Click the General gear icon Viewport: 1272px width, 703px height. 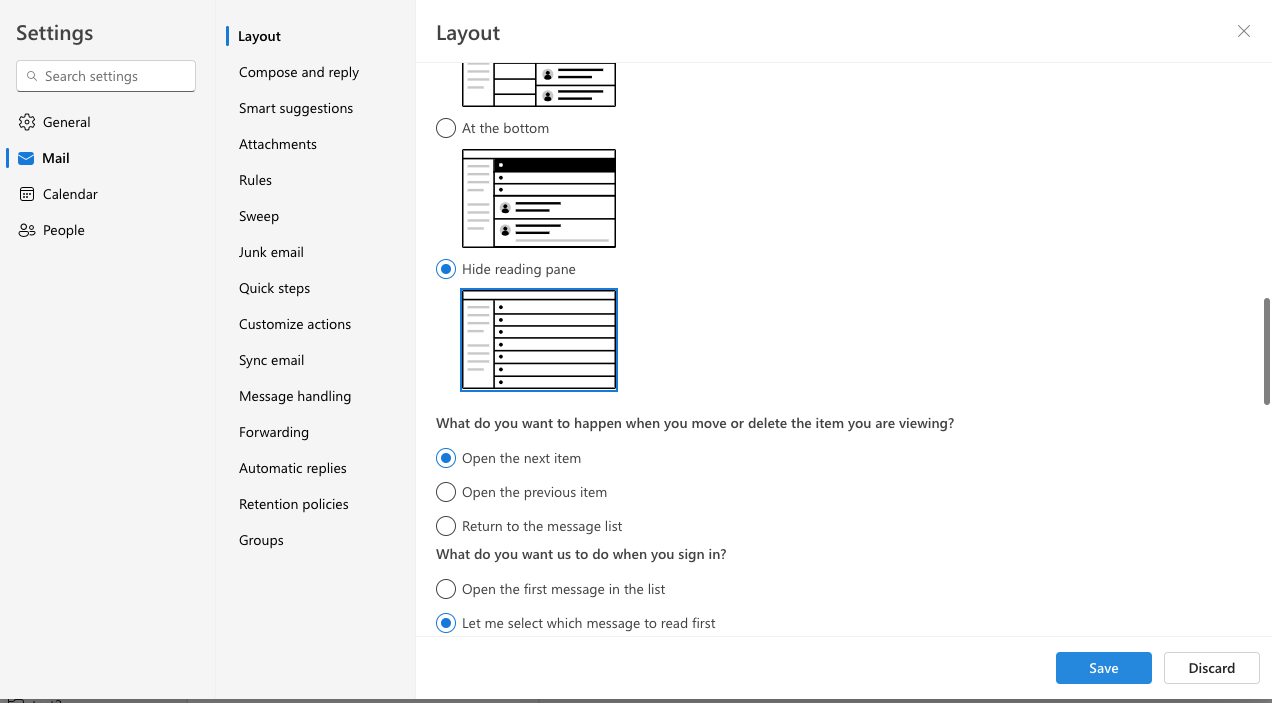coord(27,122)
